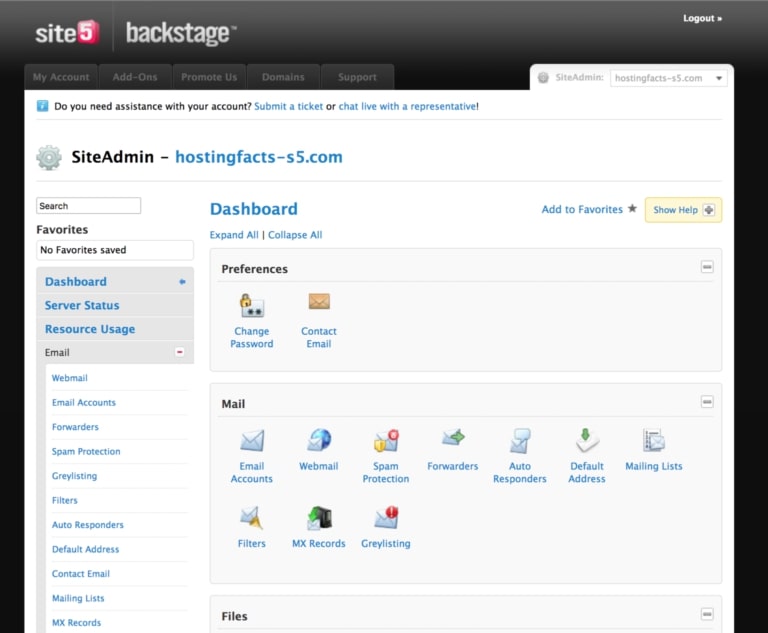Image resolution: width=768 pixels, height=633 pixels.
Task: Launch Webmail globe icon in Mail panel
Action: click(319, 439)
